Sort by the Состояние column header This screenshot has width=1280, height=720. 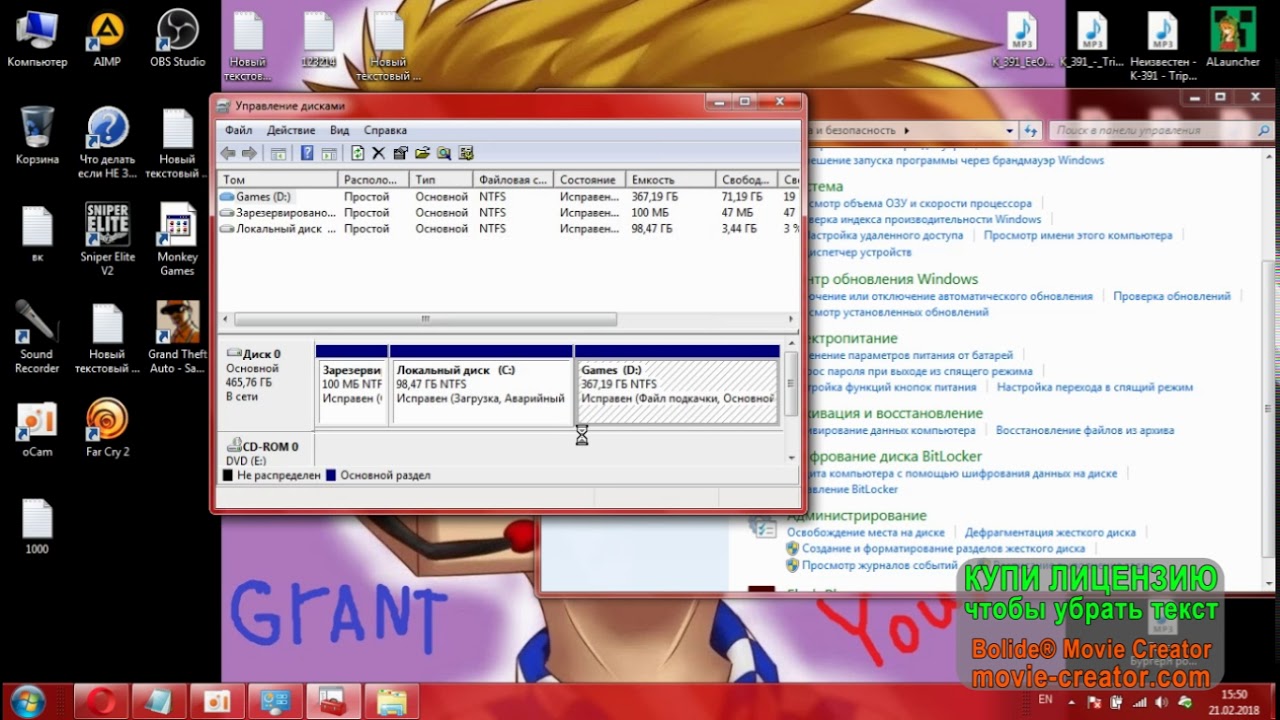(589, 180)
